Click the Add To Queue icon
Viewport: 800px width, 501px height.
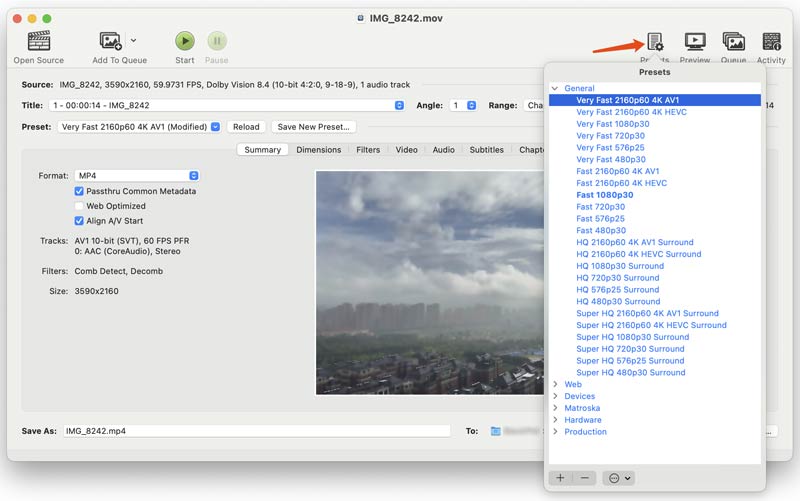[x=110, y=41]
